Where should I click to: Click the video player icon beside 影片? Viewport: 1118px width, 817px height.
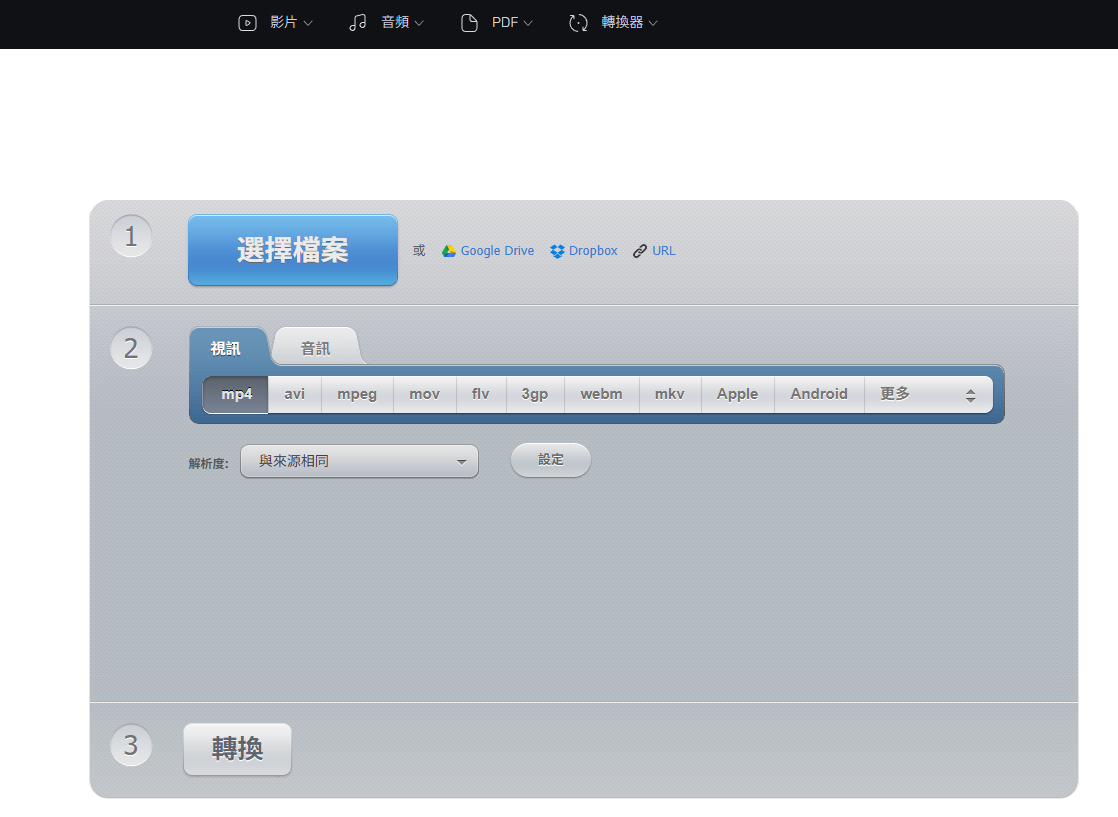(246, 22)
